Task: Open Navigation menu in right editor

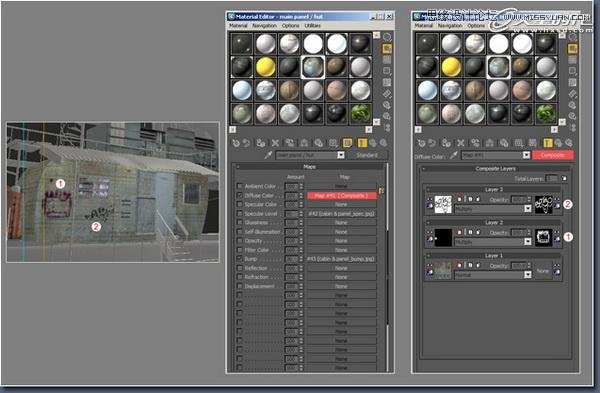Action: click(x=450, y=26)
